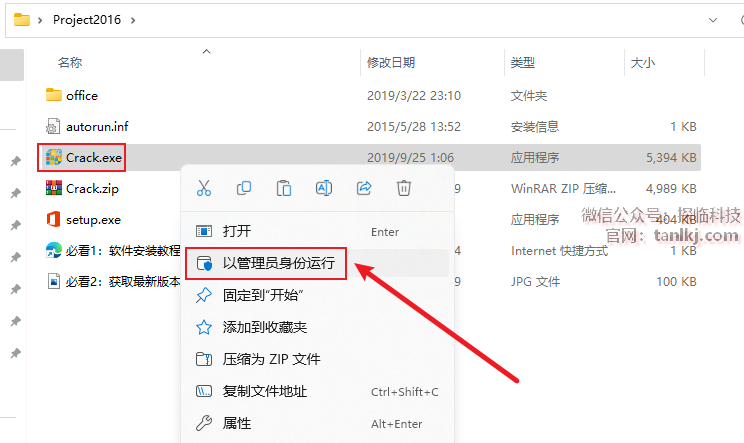
Task: Click the 2019/3/22 23:10 date cell
Action: tap(414, 95)
